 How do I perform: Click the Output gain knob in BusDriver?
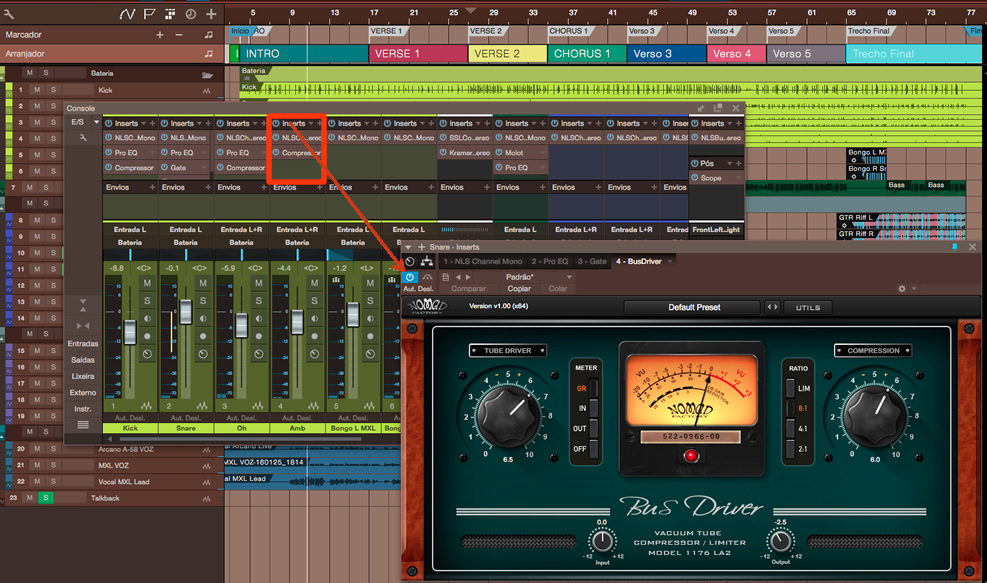point(780,541)
